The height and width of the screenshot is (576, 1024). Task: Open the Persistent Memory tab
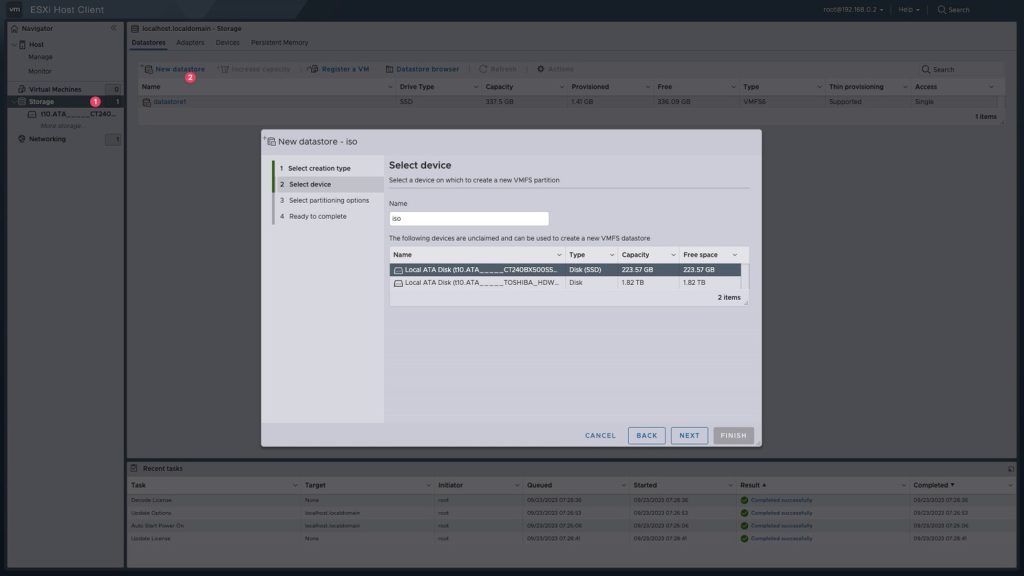(x=280, y=43)
